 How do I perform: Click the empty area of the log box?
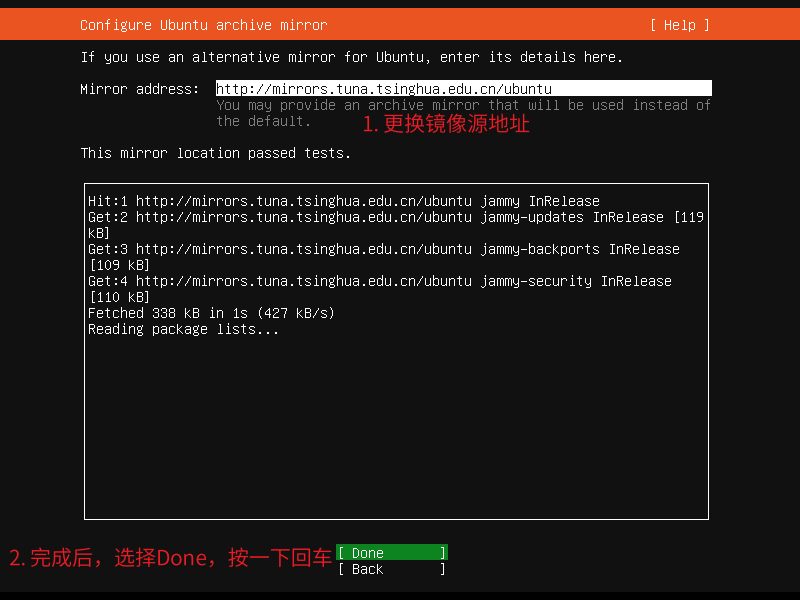click(x=396, y=430)
